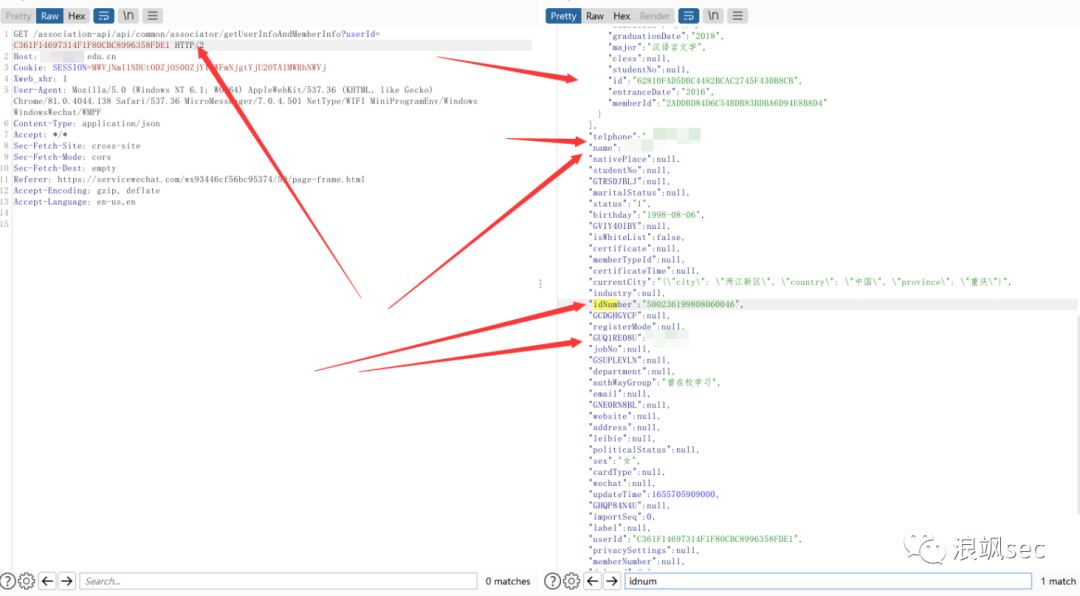
Task: Click the response userId line near bottom
Action: click(x=696, y=539)
